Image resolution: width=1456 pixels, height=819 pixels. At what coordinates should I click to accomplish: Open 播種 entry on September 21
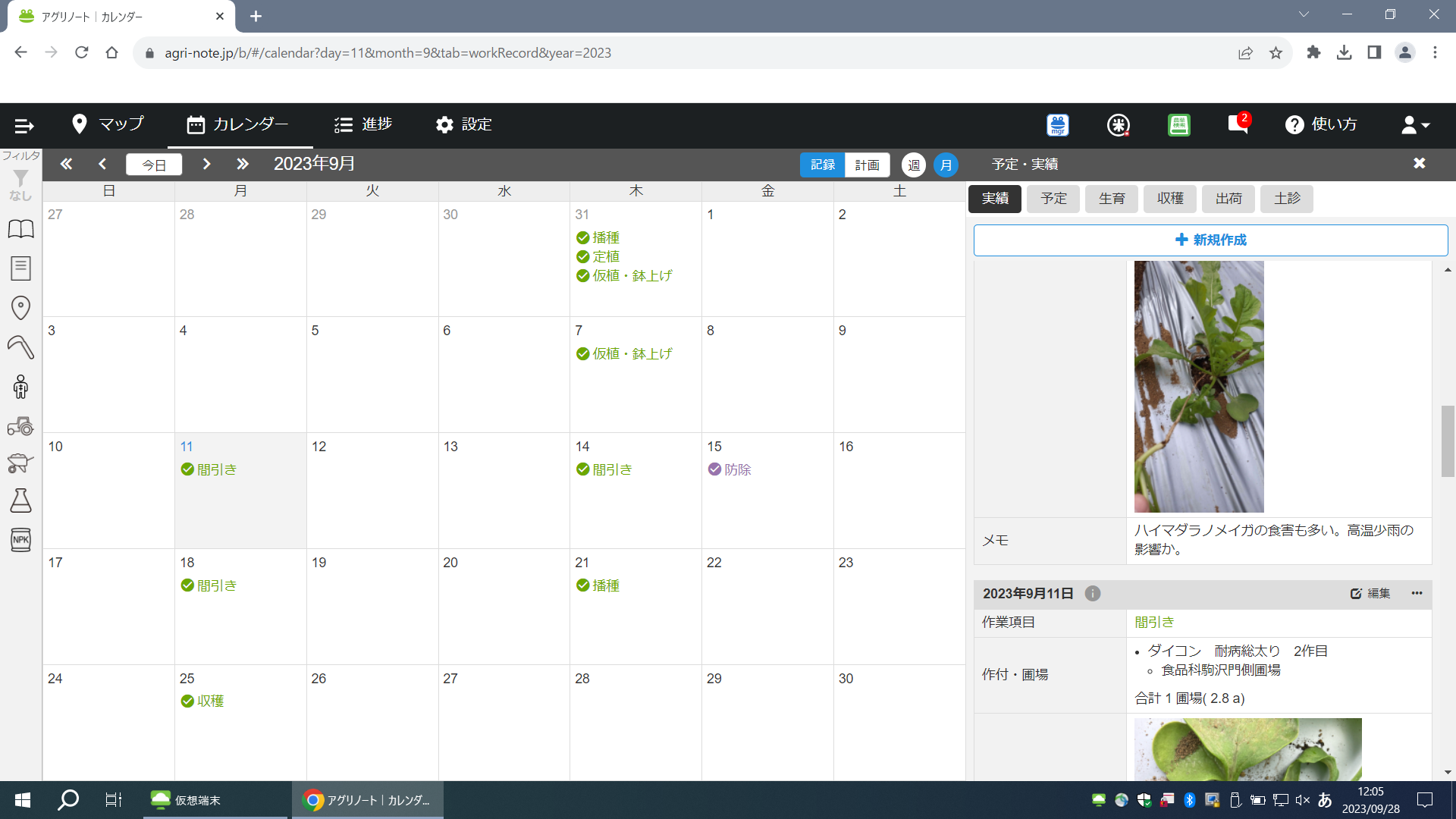click(x=598, y=586)
